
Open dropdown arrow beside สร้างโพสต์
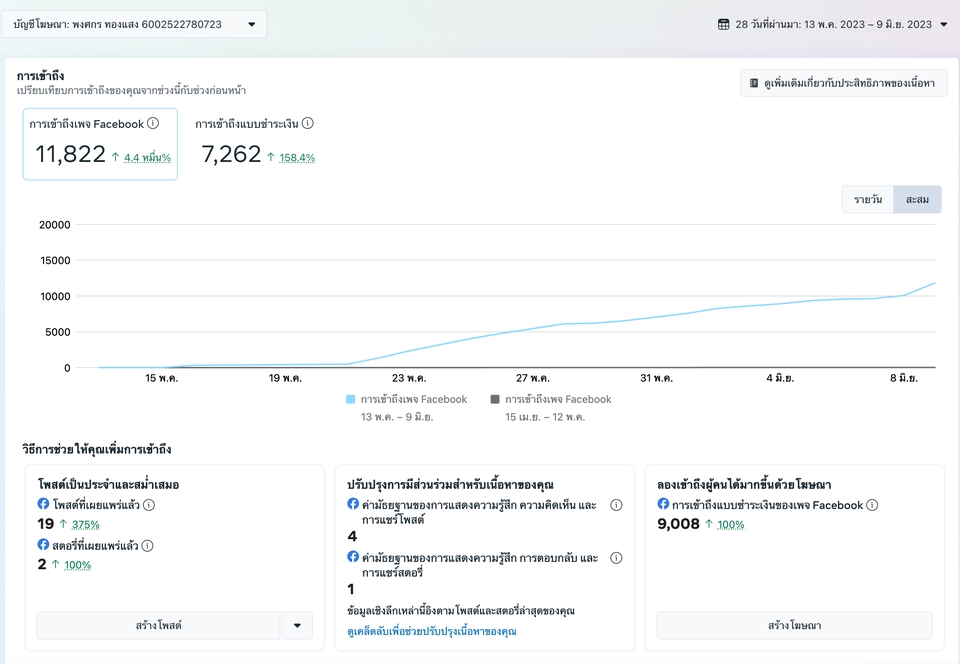point(297,625)
